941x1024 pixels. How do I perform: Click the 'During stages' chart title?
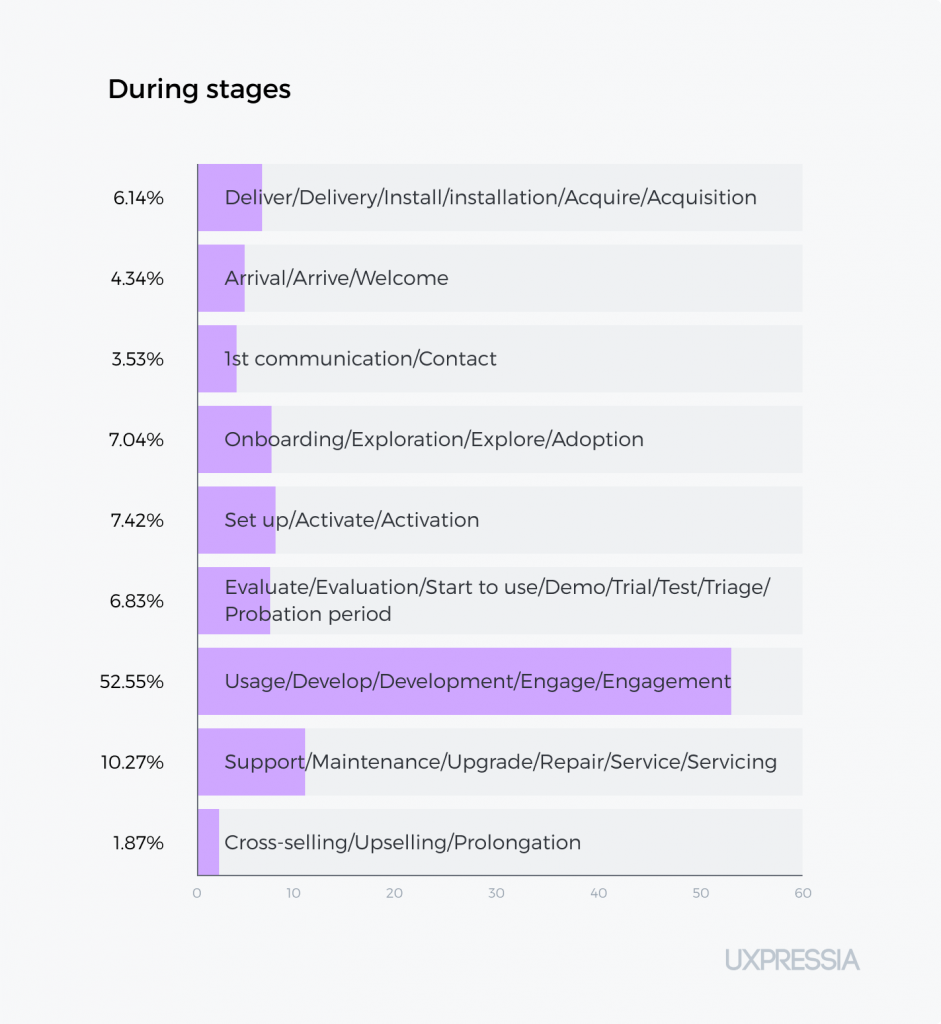tap(199, 89)
